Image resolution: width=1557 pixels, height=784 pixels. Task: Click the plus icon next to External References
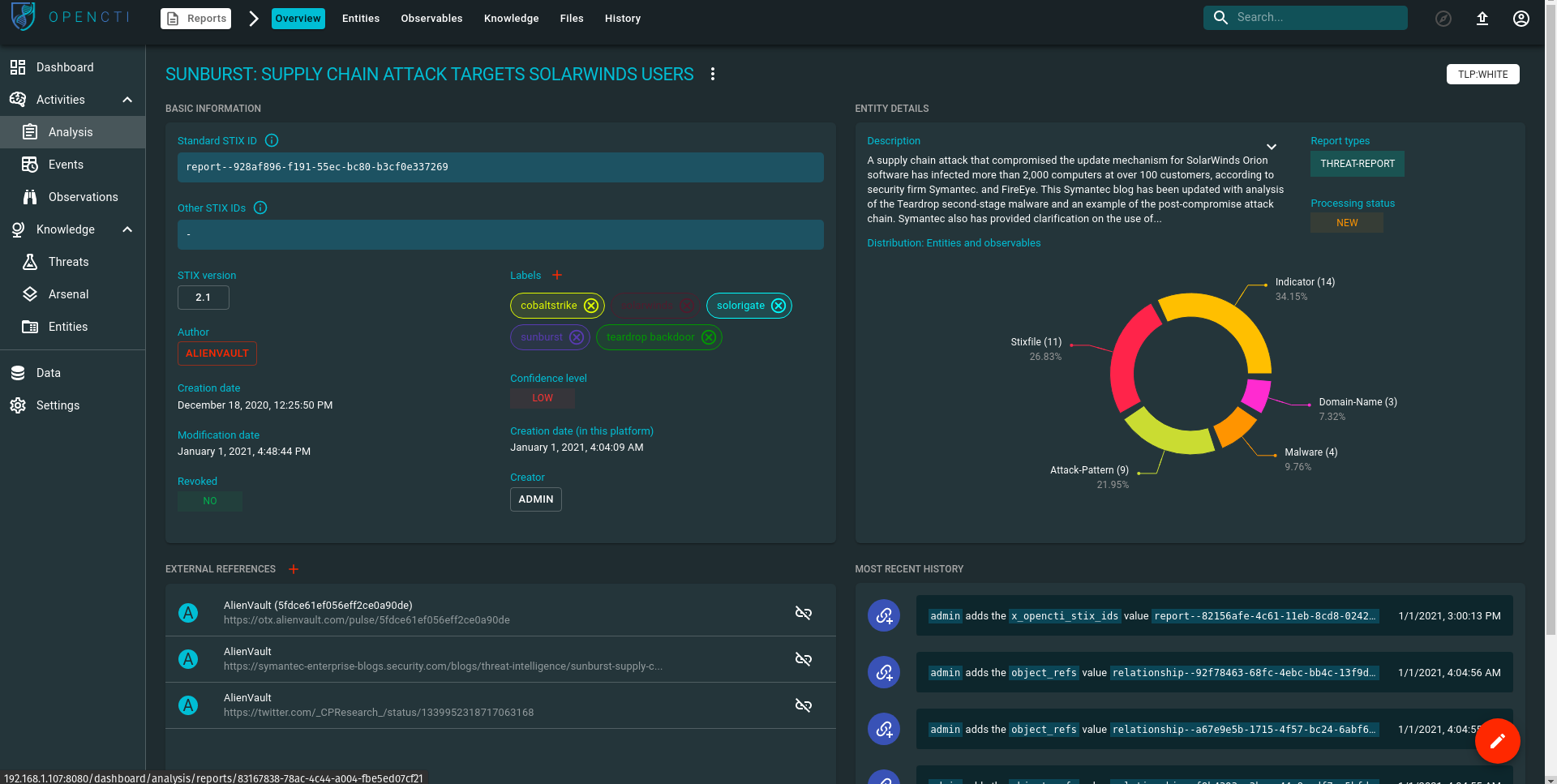pos(294,569)
